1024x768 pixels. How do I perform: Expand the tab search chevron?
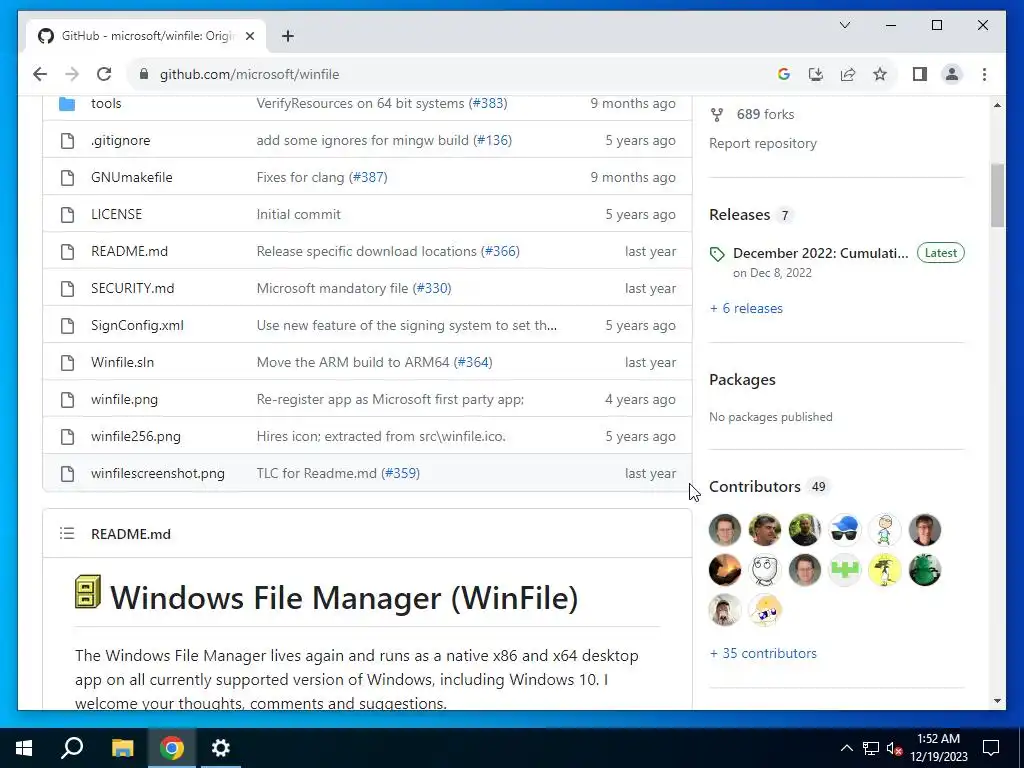844,25
